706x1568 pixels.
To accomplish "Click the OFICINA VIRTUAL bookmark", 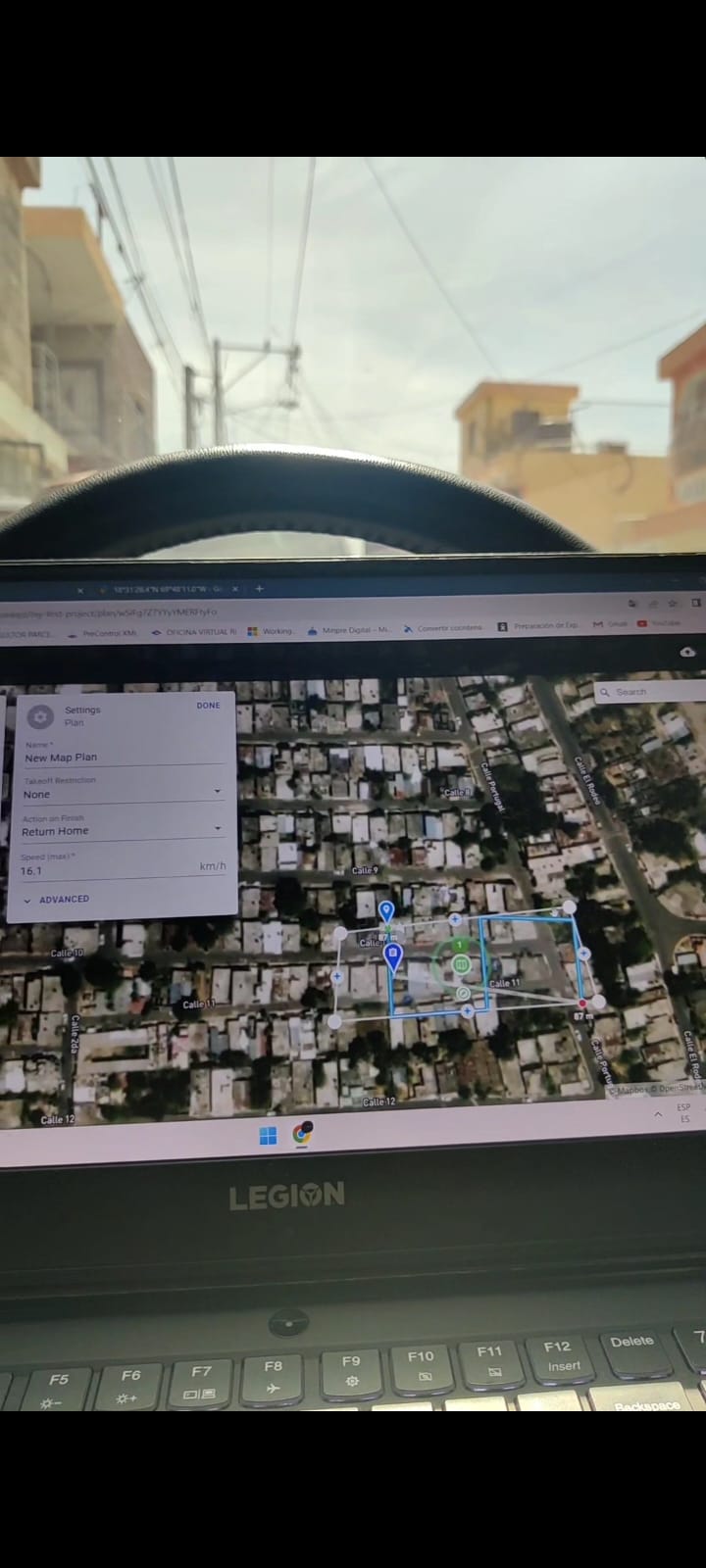I will (194, 632).
